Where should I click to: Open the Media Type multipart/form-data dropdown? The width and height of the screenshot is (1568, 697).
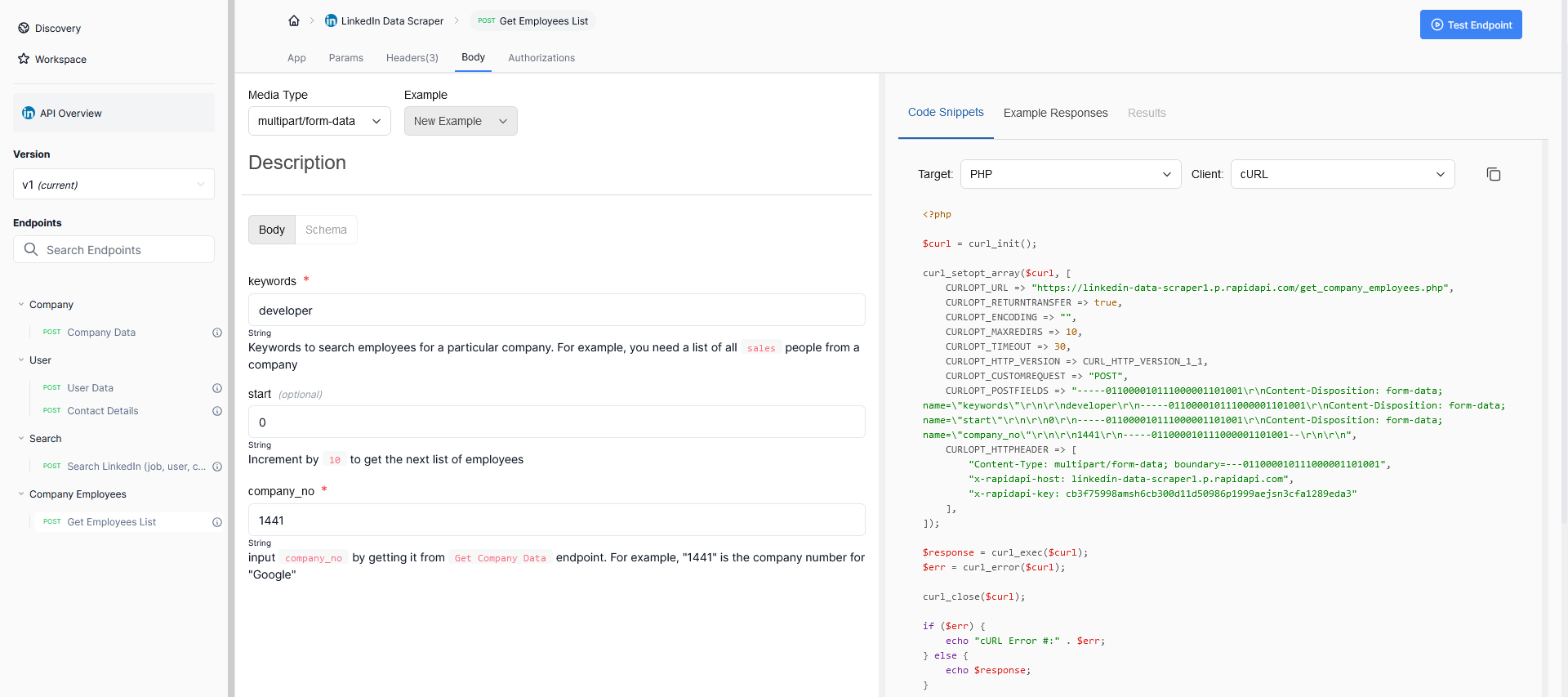(319, 121)
